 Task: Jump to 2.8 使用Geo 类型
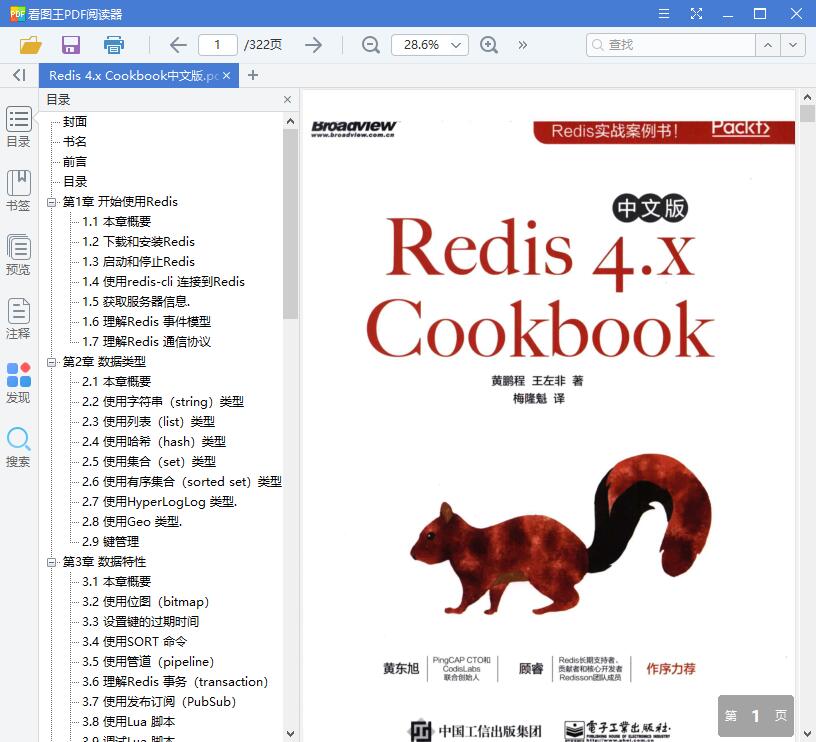point(132,522)
